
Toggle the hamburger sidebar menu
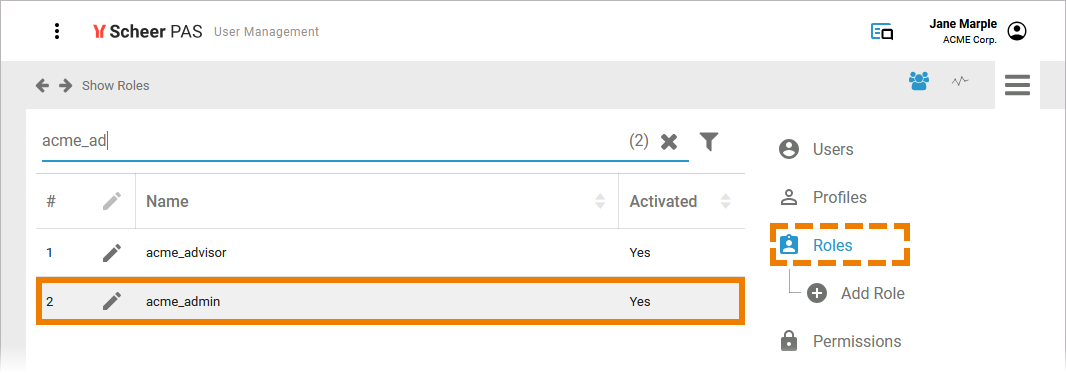1017,85
